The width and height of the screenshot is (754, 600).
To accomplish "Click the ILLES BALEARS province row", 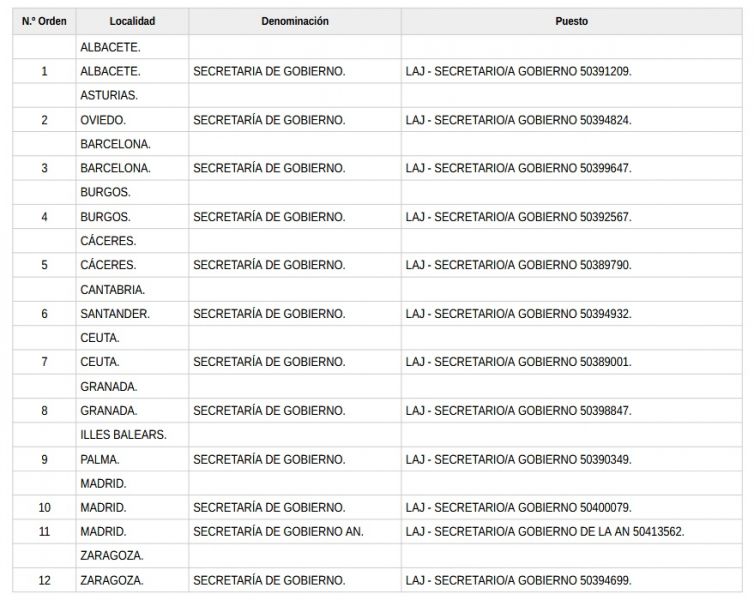I will pos(123,435).
